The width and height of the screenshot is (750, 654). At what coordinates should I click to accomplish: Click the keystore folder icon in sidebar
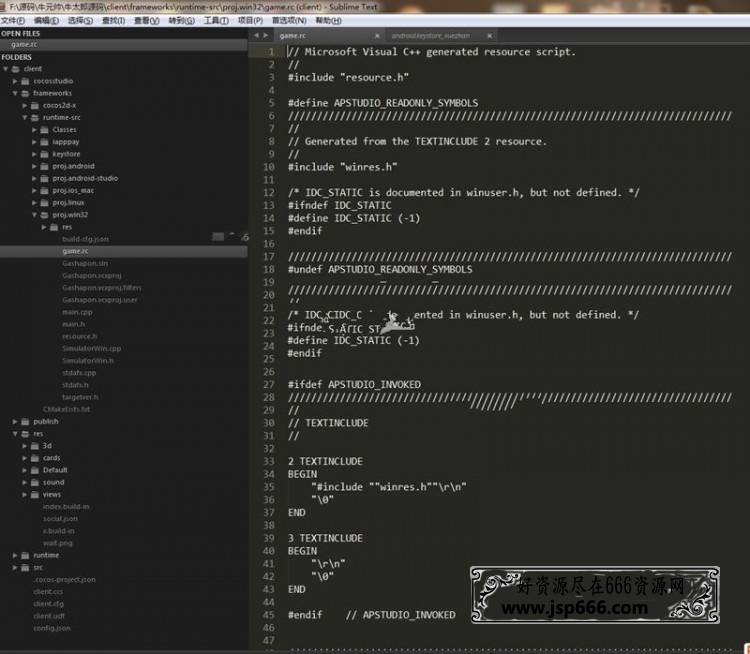click(x=45, y=154)
